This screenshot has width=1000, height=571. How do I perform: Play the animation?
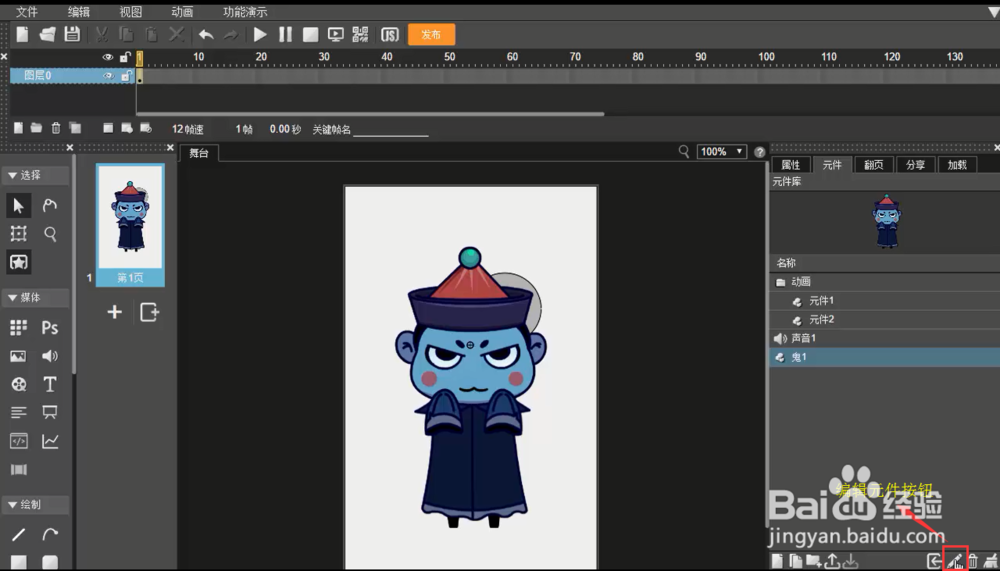pyautogui.click(x=260, y=34)
